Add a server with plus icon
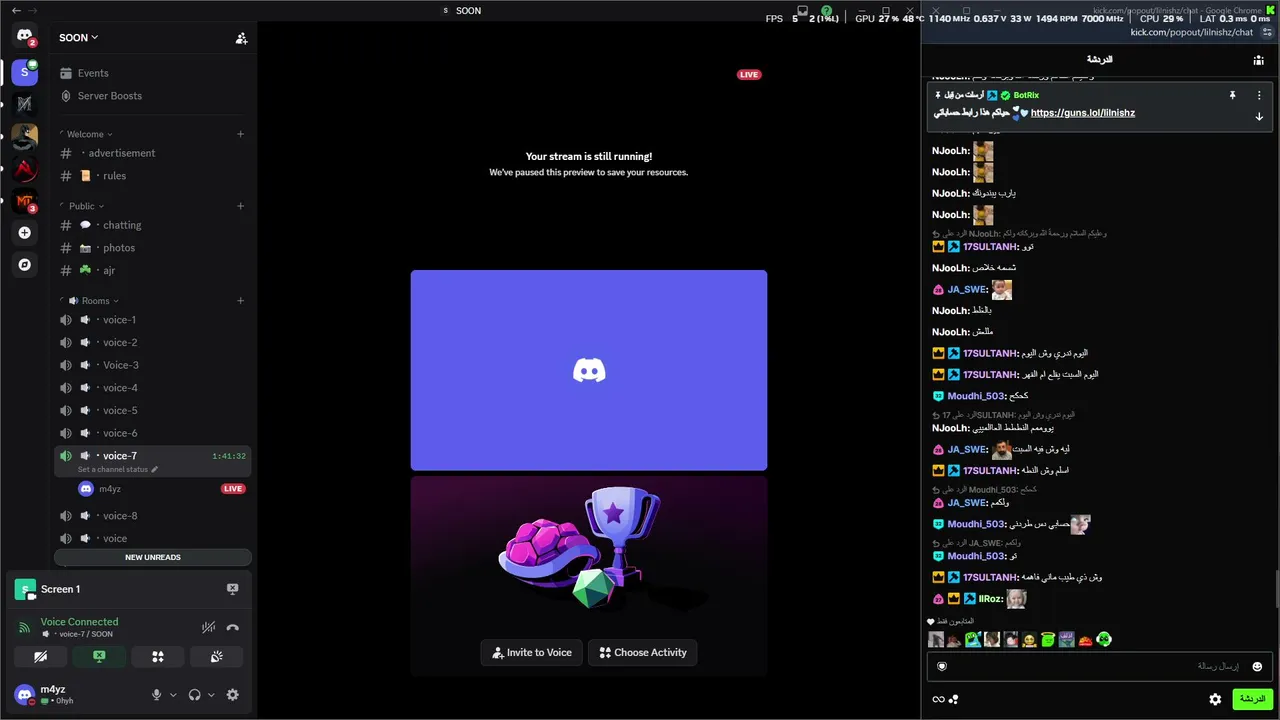 coord(25,233)
